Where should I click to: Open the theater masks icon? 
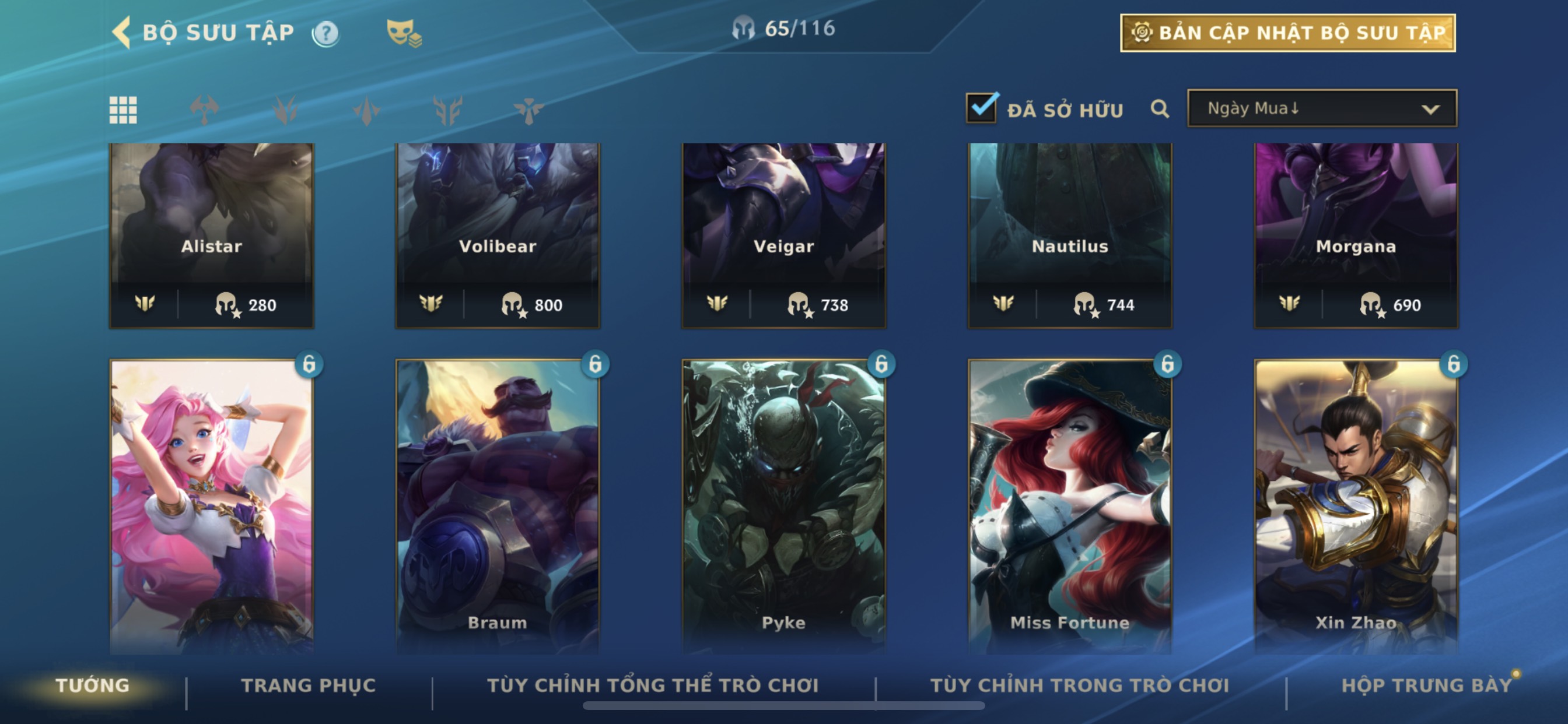[404, 33]
